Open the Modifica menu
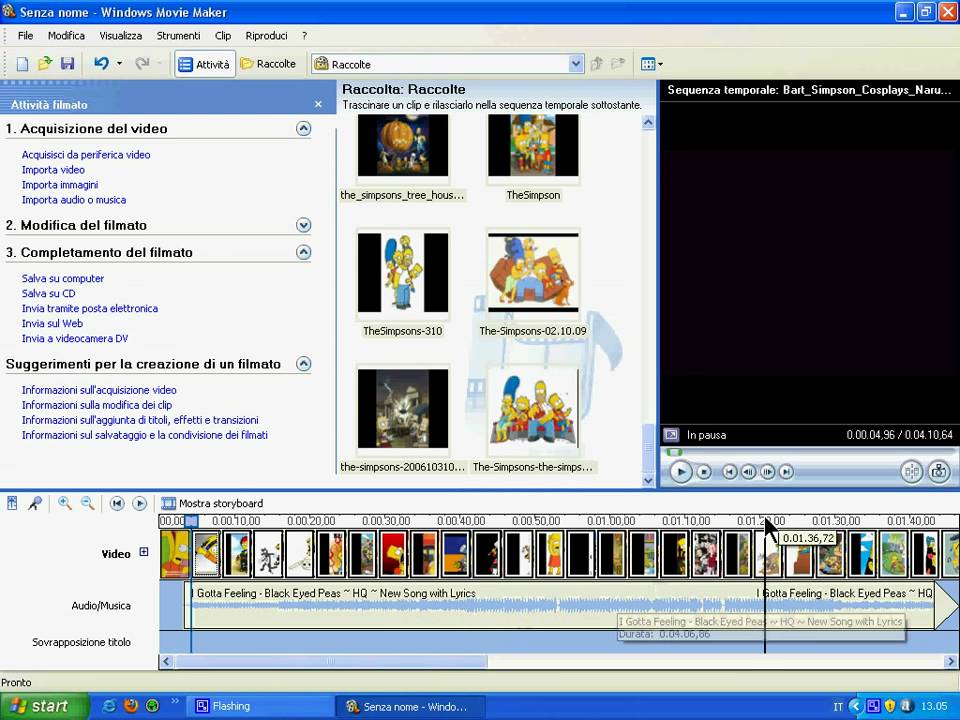The height and width of the screenshot is (720, 960). 66,36
